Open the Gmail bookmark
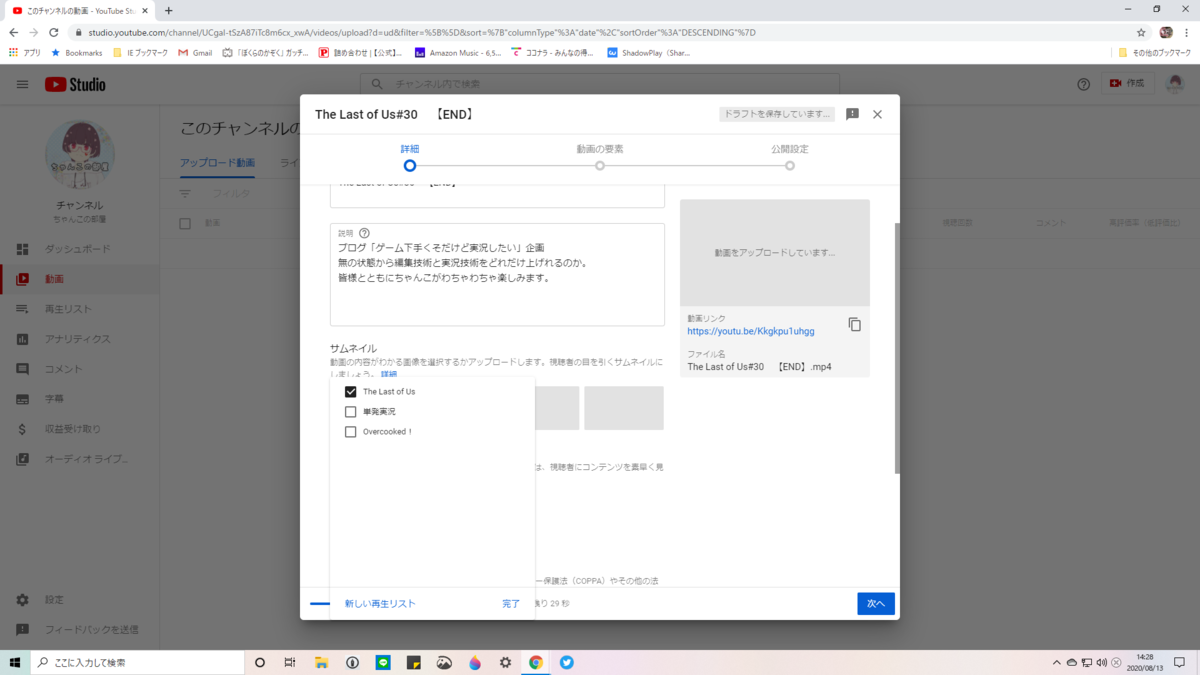The width and height of the screenshot is (1200, 675). pyautogui.click(x=195, y=52)
